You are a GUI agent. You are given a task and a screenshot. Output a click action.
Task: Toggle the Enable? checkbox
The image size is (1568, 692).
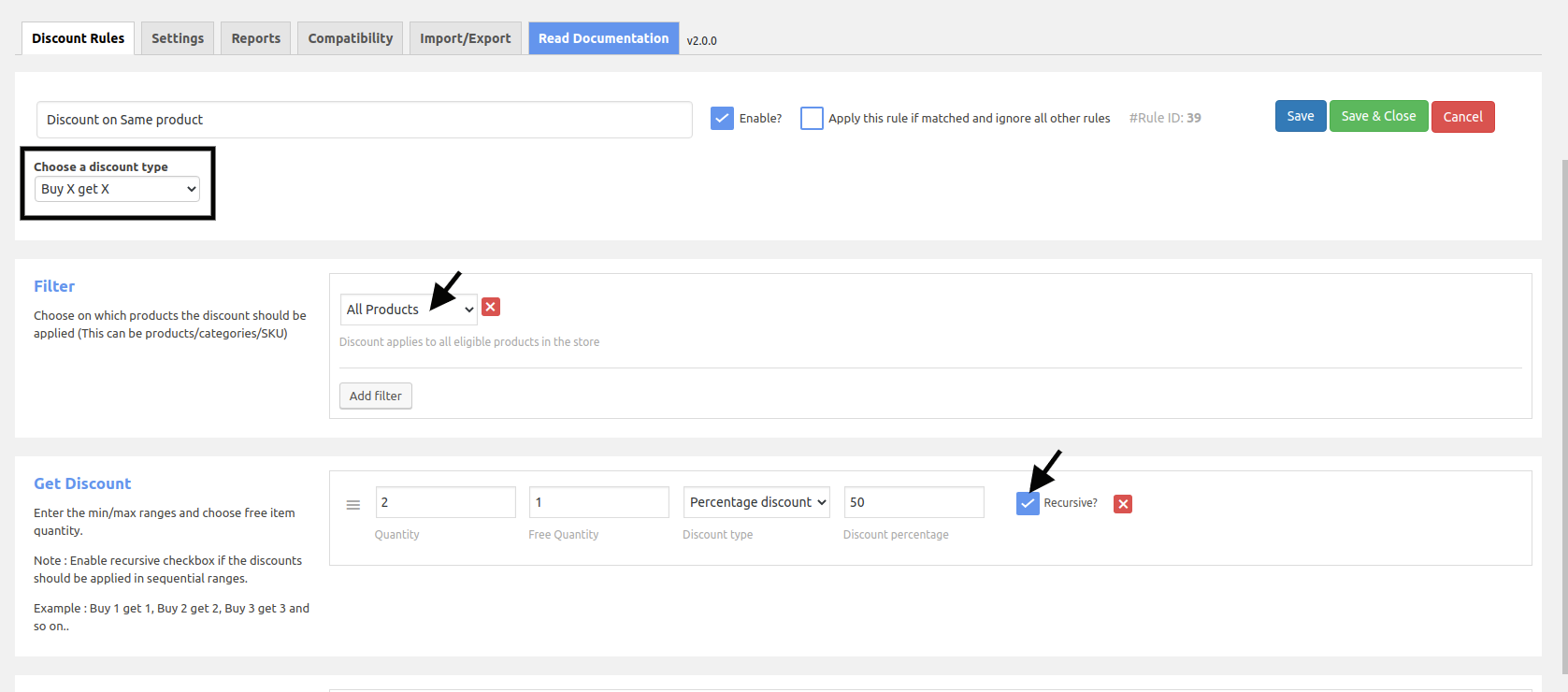pyautogui.click(x=722, y=118)
